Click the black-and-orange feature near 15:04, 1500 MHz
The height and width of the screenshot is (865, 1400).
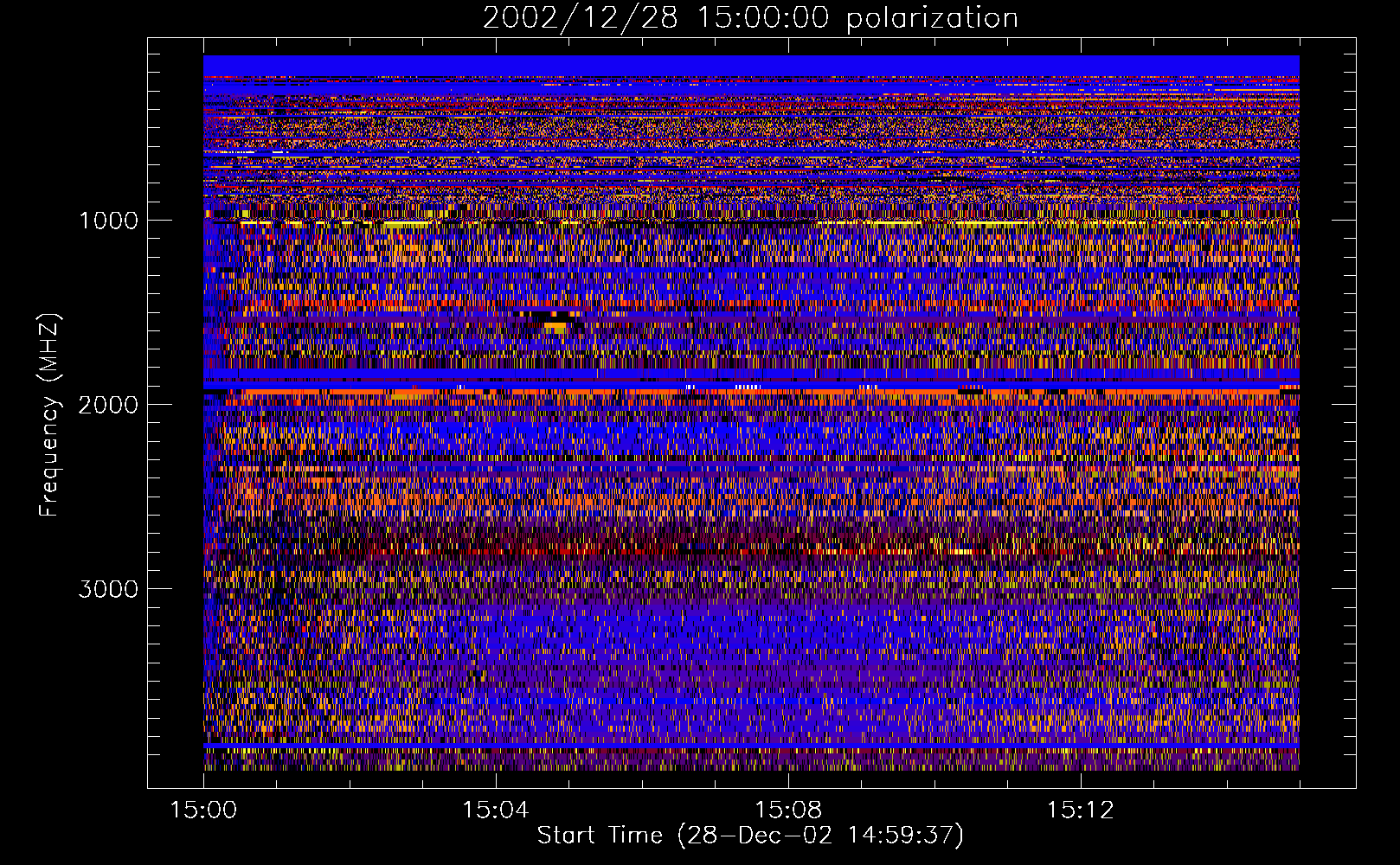tap(551, 321)
